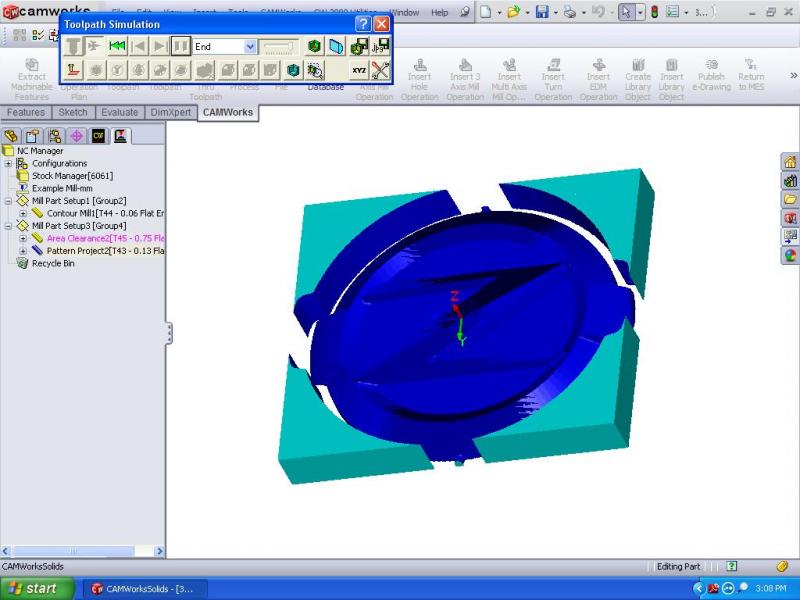
Task: Expand the command toolbar overflow chevron
Action: click(x=793, y=76)
